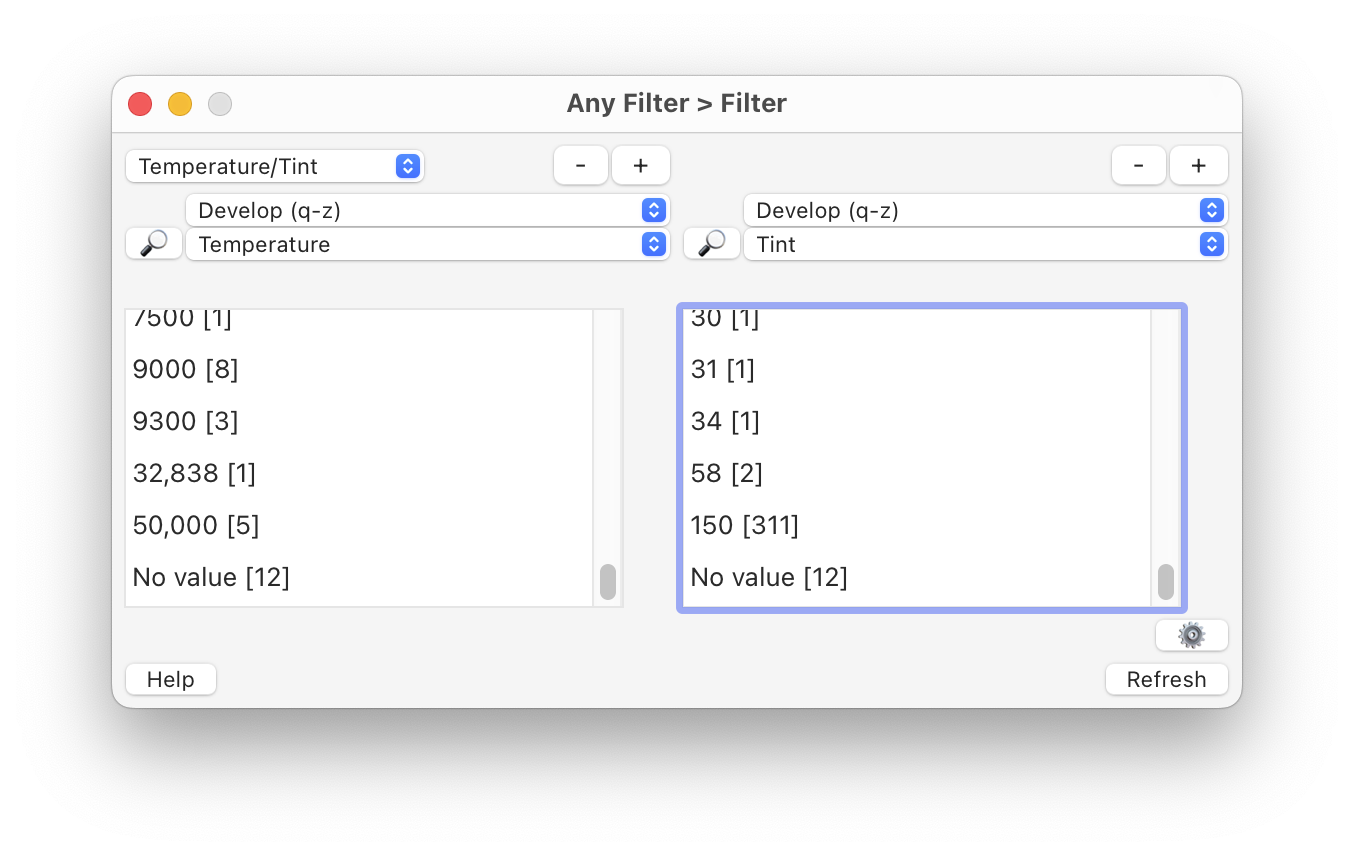Open the right Develop (q-z) category dropdown
Image resolution: width=1354 pixels, height=856 pixels.
[x=986, y=210]
